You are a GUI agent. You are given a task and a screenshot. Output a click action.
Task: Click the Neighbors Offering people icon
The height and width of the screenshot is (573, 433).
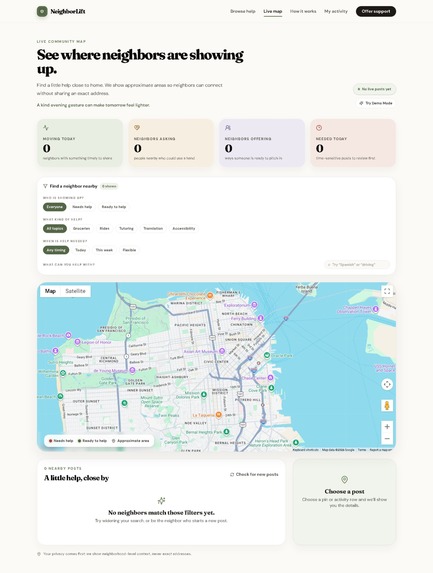[x=228, y=128]
